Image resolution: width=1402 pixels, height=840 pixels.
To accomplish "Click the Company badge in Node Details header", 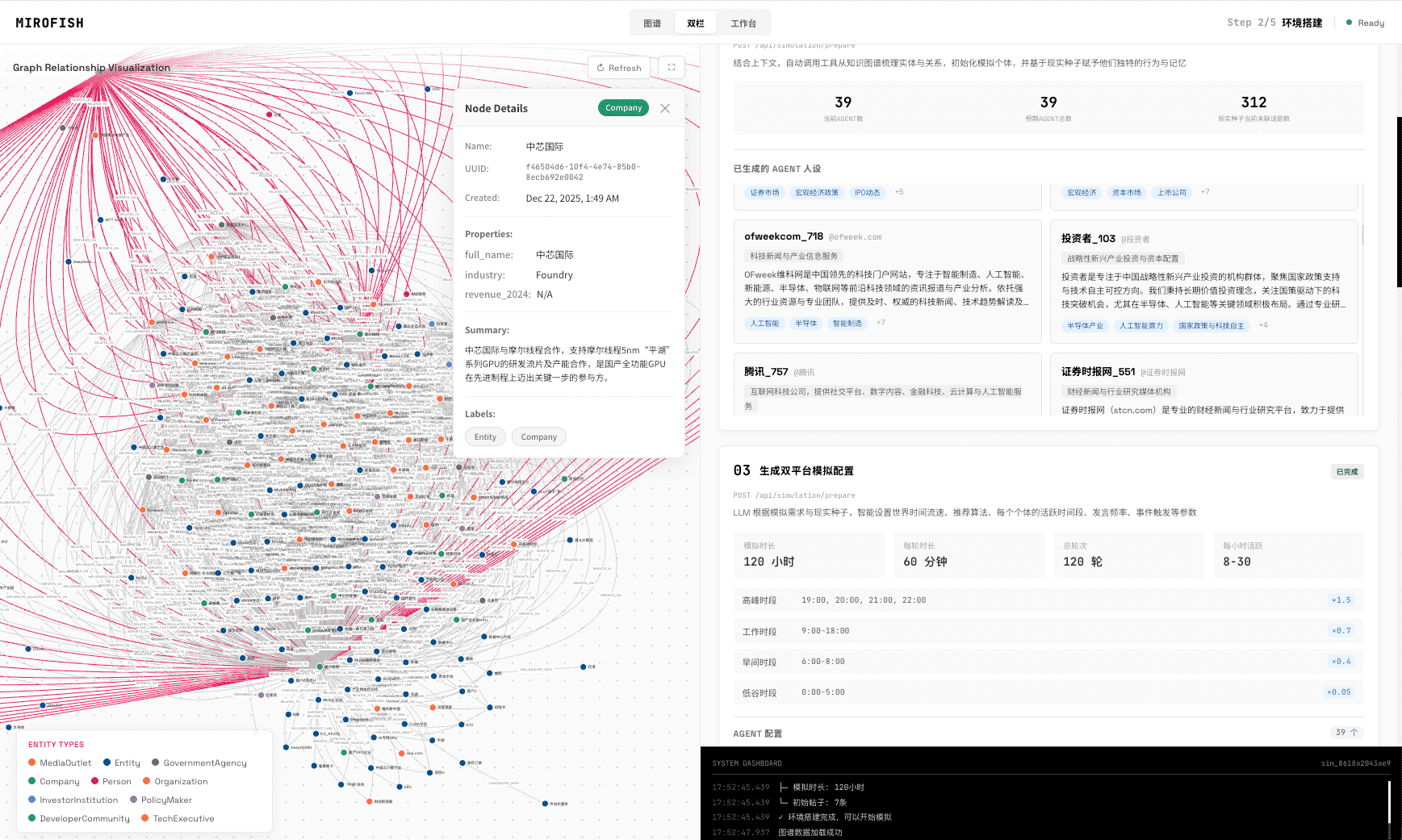I will (622, 107).
